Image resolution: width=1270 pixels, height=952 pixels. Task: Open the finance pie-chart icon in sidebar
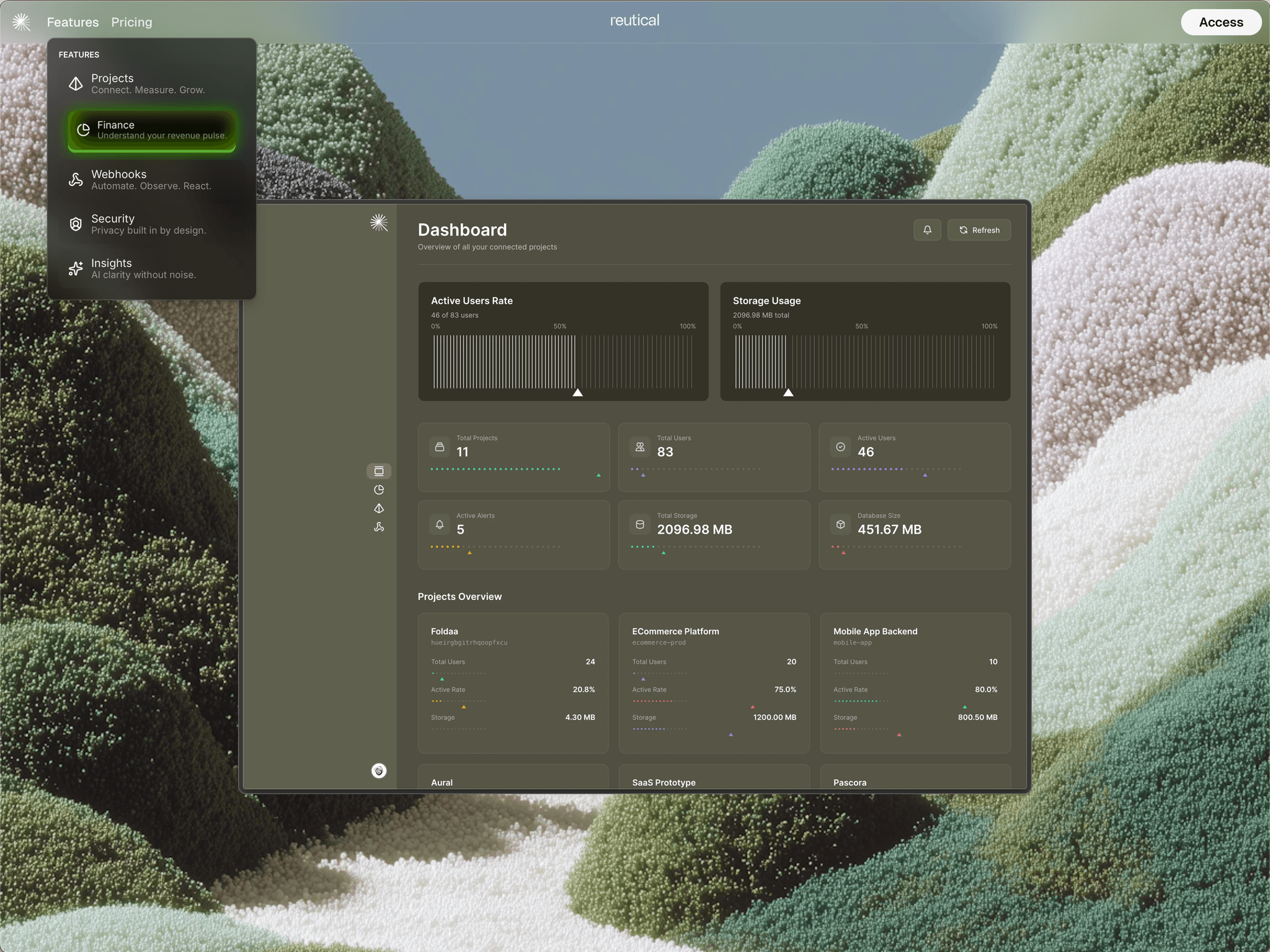[379, 490]
